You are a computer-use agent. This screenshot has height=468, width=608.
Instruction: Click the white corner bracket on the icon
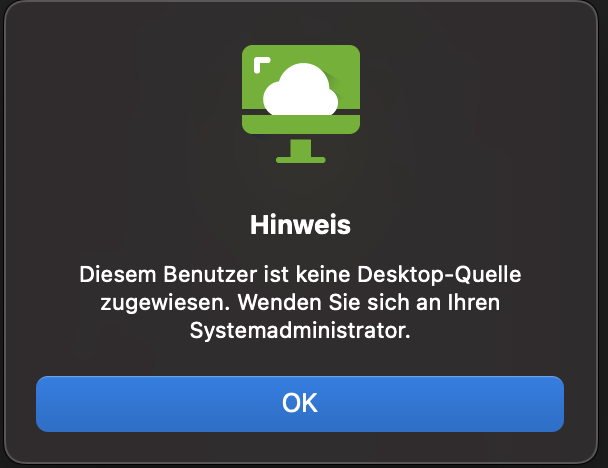tap(262, 65)
